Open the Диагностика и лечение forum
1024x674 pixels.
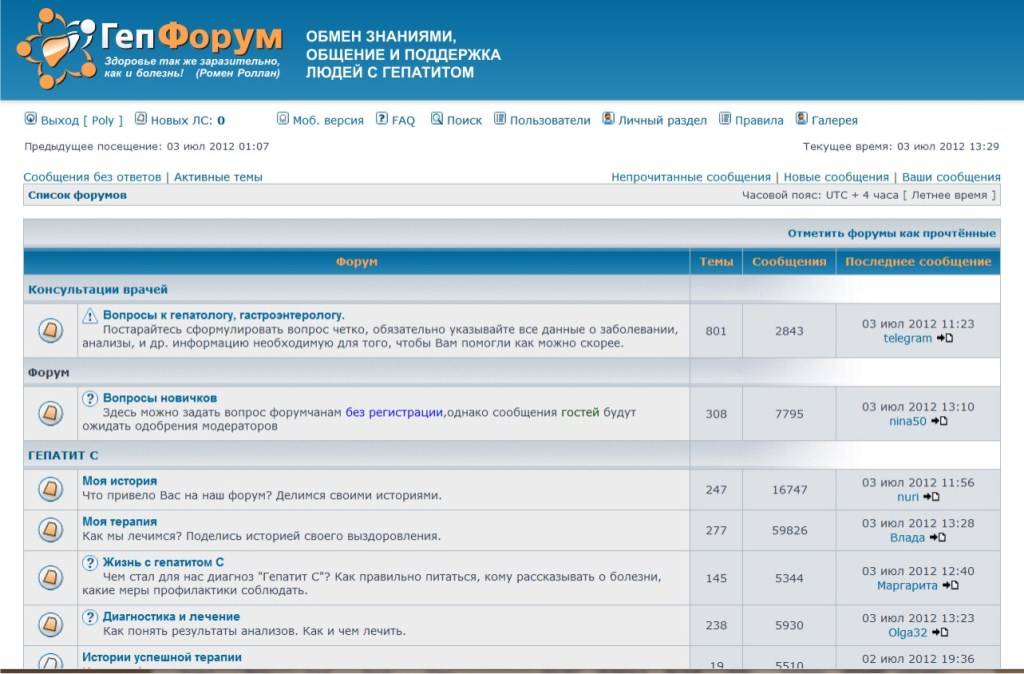click(x=171, y=616)
